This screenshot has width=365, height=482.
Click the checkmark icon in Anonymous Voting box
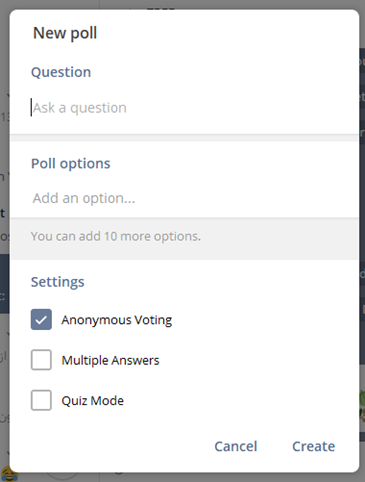[x=41, y=320]
